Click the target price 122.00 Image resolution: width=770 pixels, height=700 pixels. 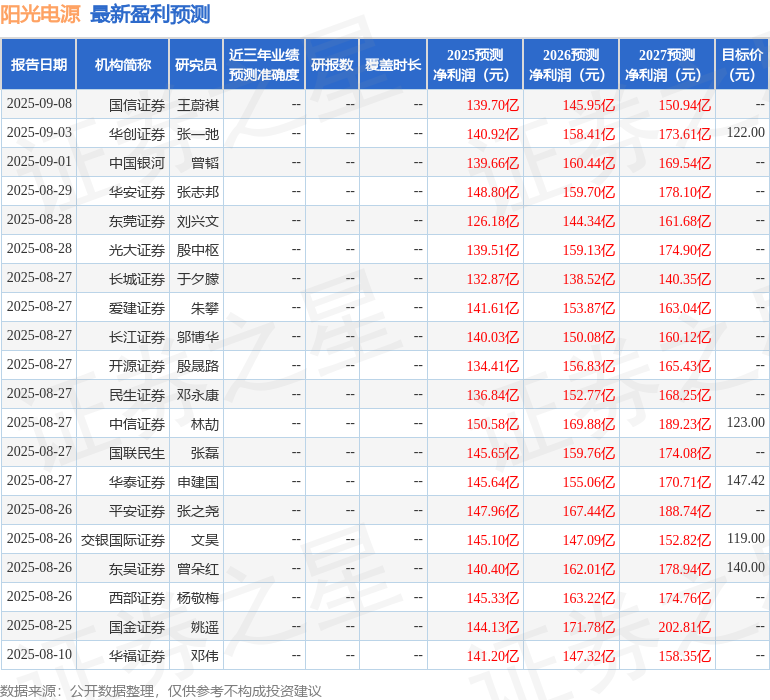pyautogui.click(x=745, y=132)
